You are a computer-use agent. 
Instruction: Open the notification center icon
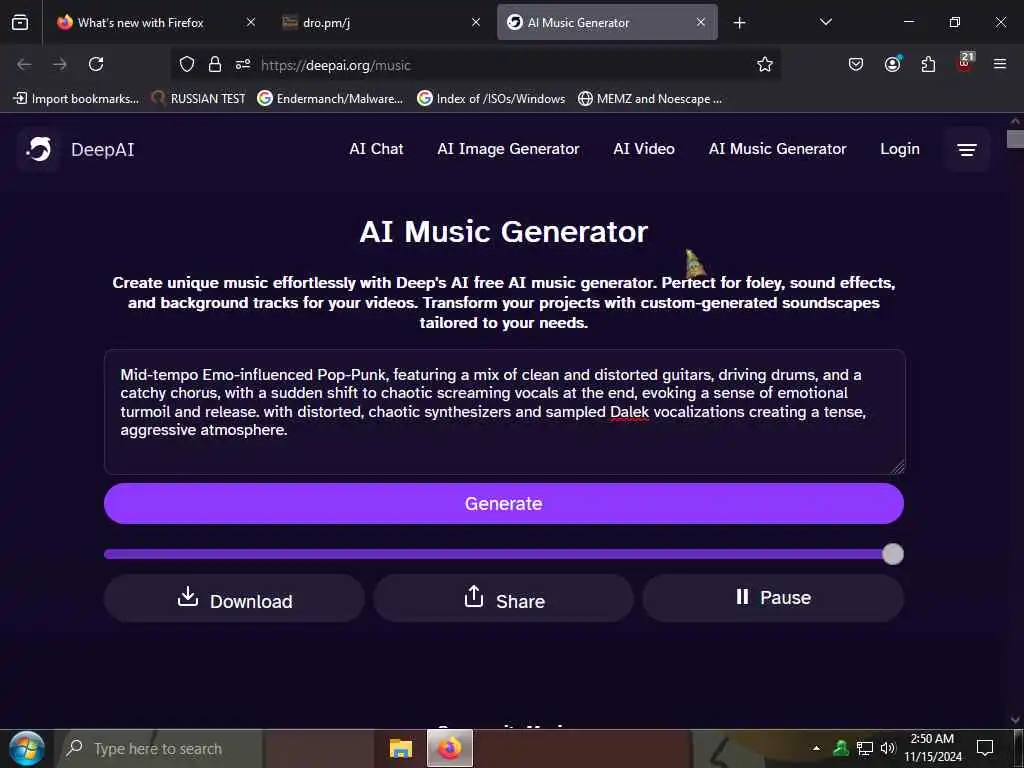pyautogui.click(x=985, y=748)
